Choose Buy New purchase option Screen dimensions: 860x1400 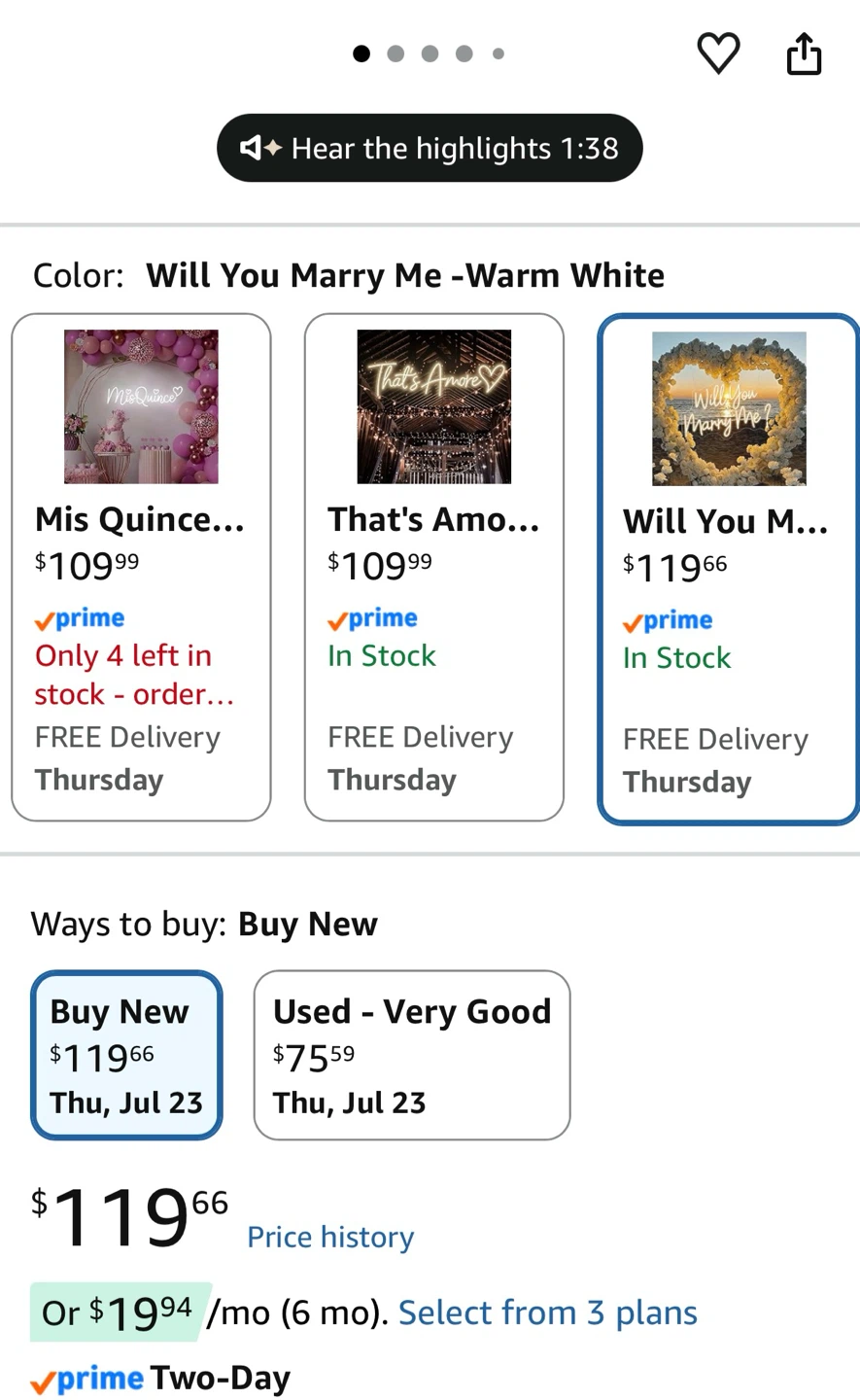tap(126, 1055)
